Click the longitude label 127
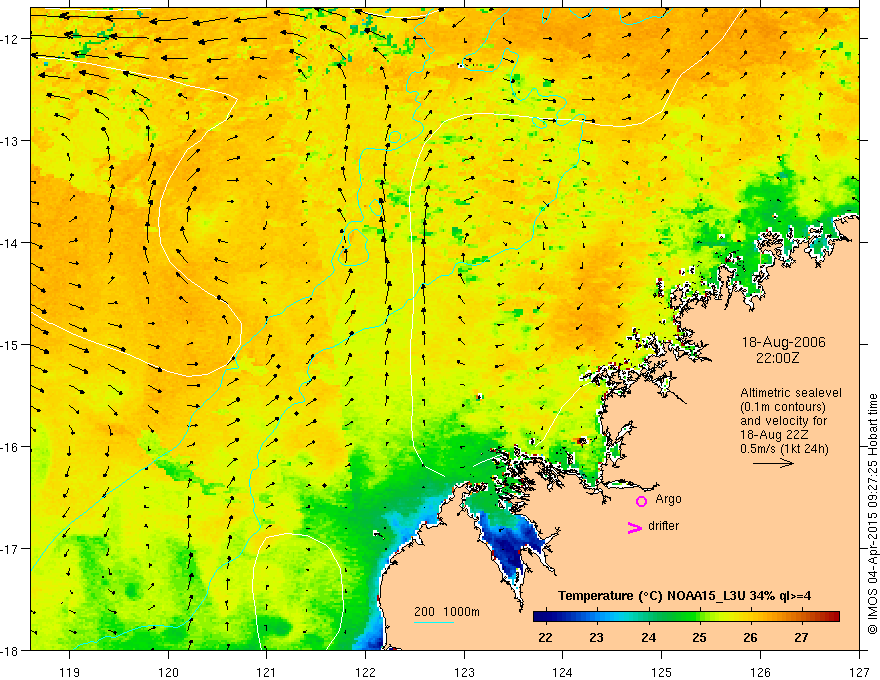 click(x=859, y=672)
